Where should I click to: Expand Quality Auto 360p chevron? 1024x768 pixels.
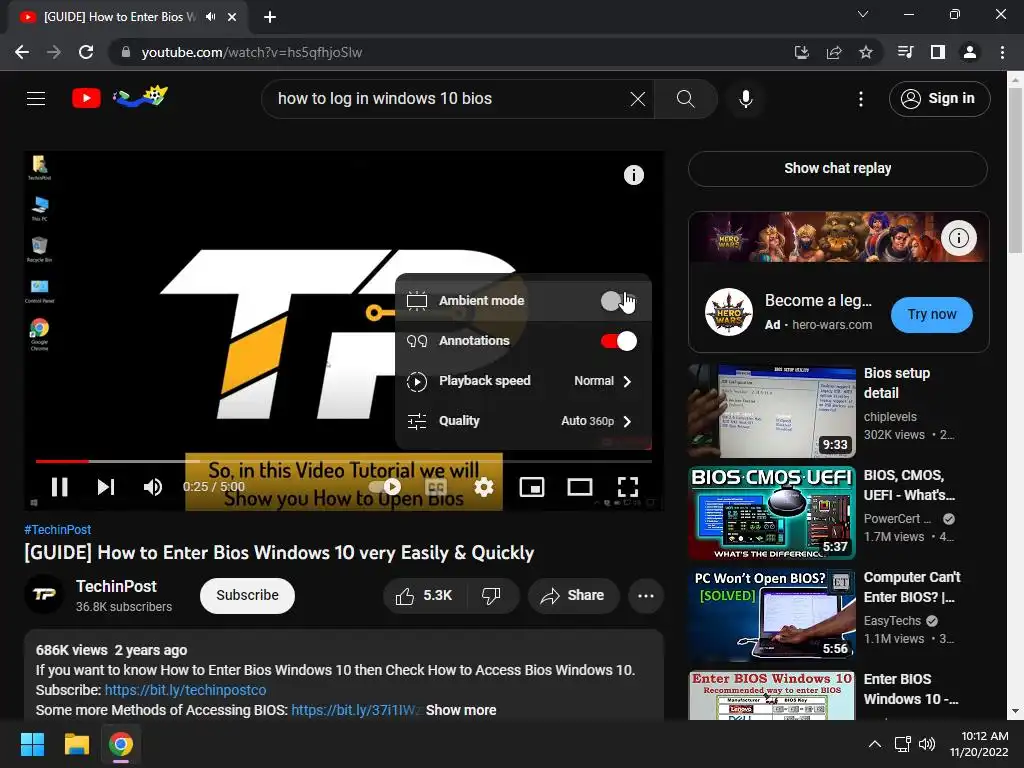tap(627, 421)
